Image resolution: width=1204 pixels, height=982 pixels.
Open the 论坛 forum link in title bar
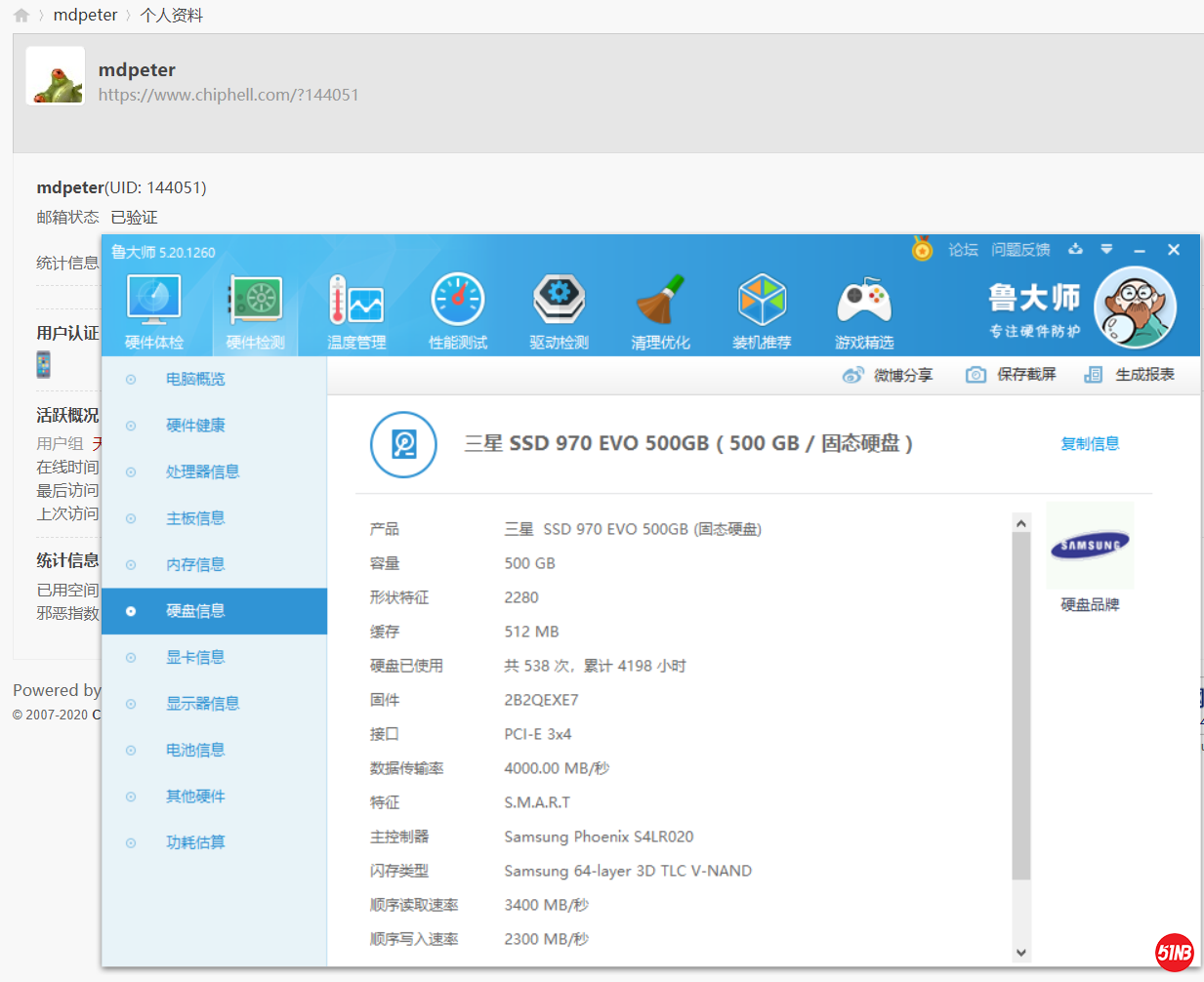963,250
